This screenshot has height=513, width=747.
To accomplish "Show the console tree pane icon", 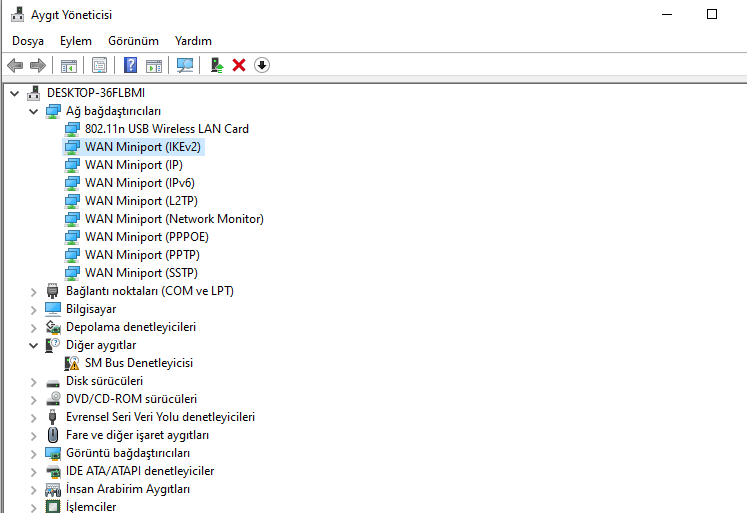I will [x=69, y=65].
